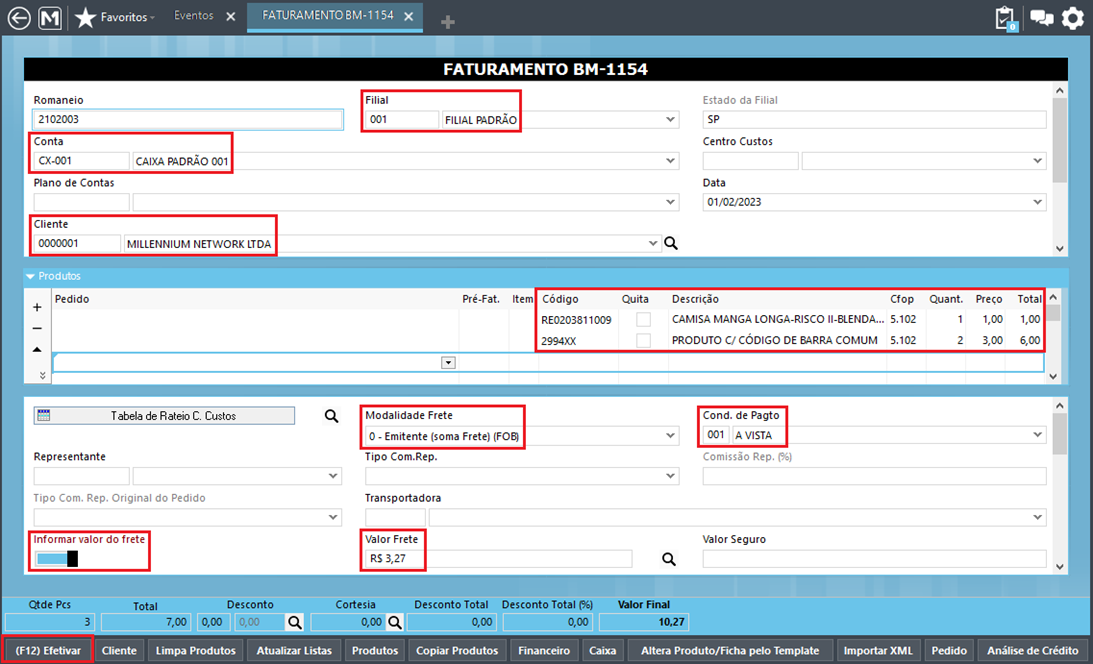The height and width of the screenshot is (664, 1093).
Task: Open the Plano de Contas dropdown
Action: (670, 202)
